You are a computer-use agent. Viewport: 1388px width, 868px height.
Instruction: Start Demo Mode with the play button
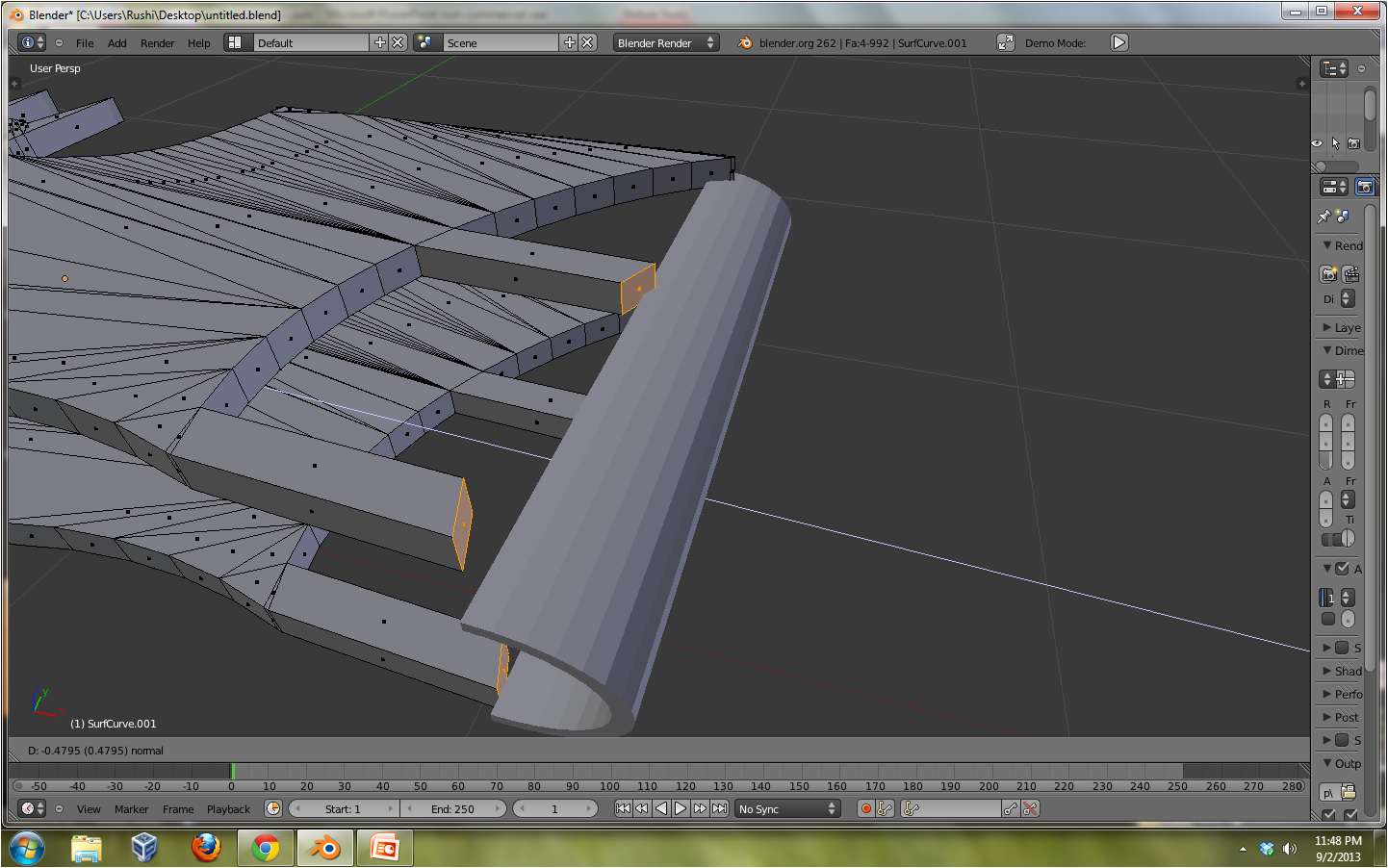(x=1118, y=42)
